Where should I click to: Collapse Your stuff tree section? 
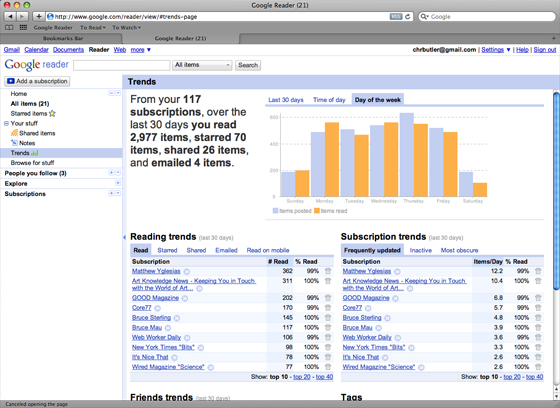coord(6,123)
